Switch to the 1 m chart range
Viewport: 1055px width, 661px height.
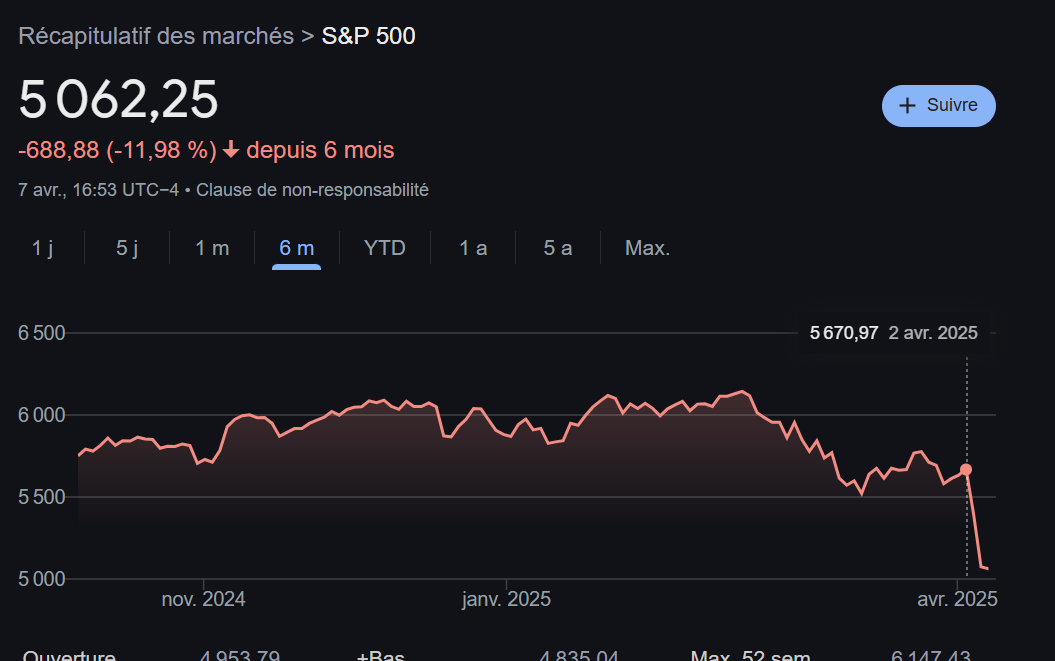(x=212, y=248)
